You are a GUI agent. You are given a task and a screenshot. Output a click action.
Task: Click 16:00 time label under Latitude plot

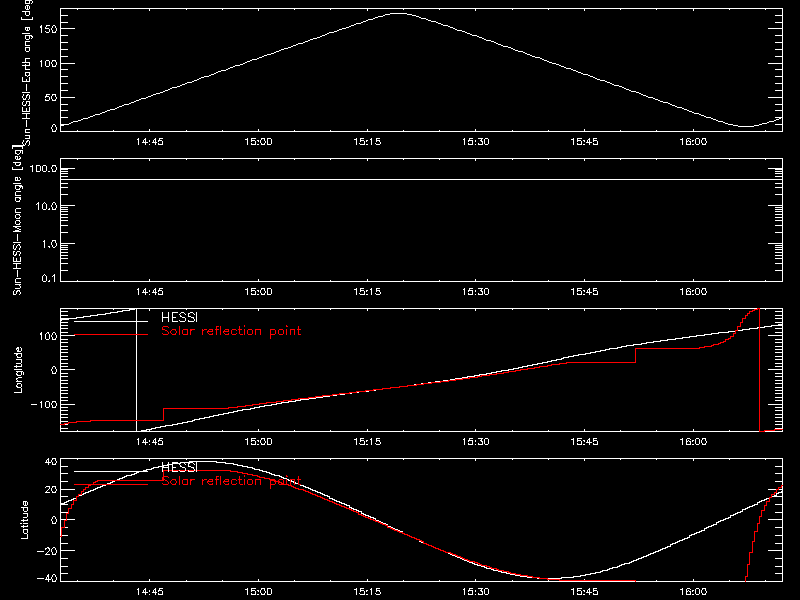(x=693, y=592)
